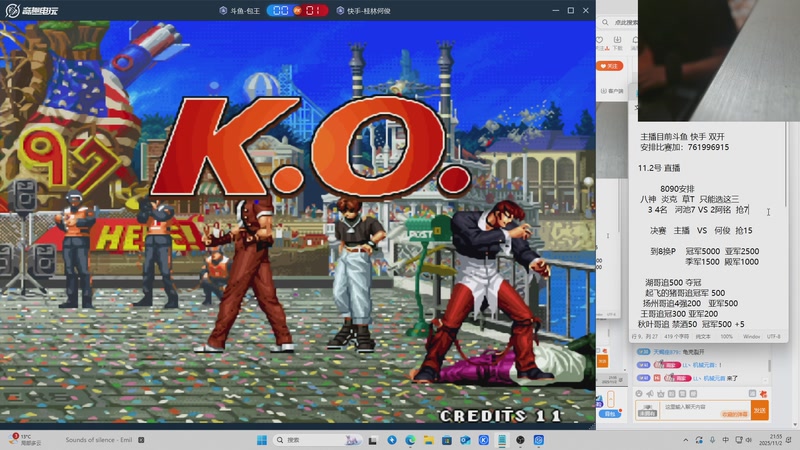Click the microphone icon in system tray
800x450 pixels.
[712, 440]
